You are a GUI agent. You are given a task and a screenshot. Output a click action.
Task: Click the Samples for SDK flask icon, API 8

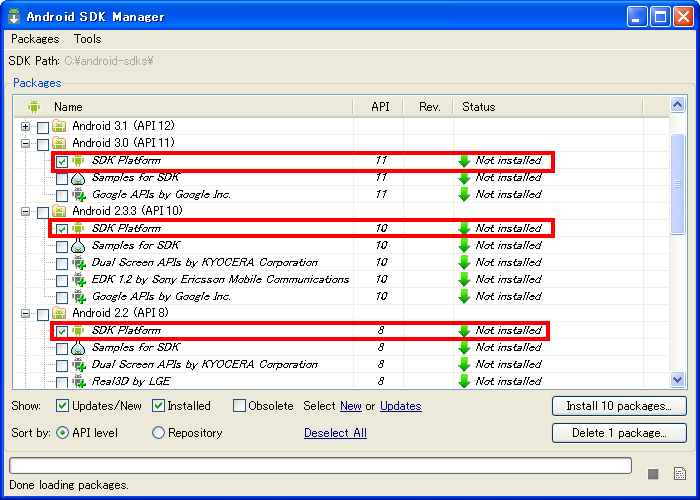[x=78, y=348]
